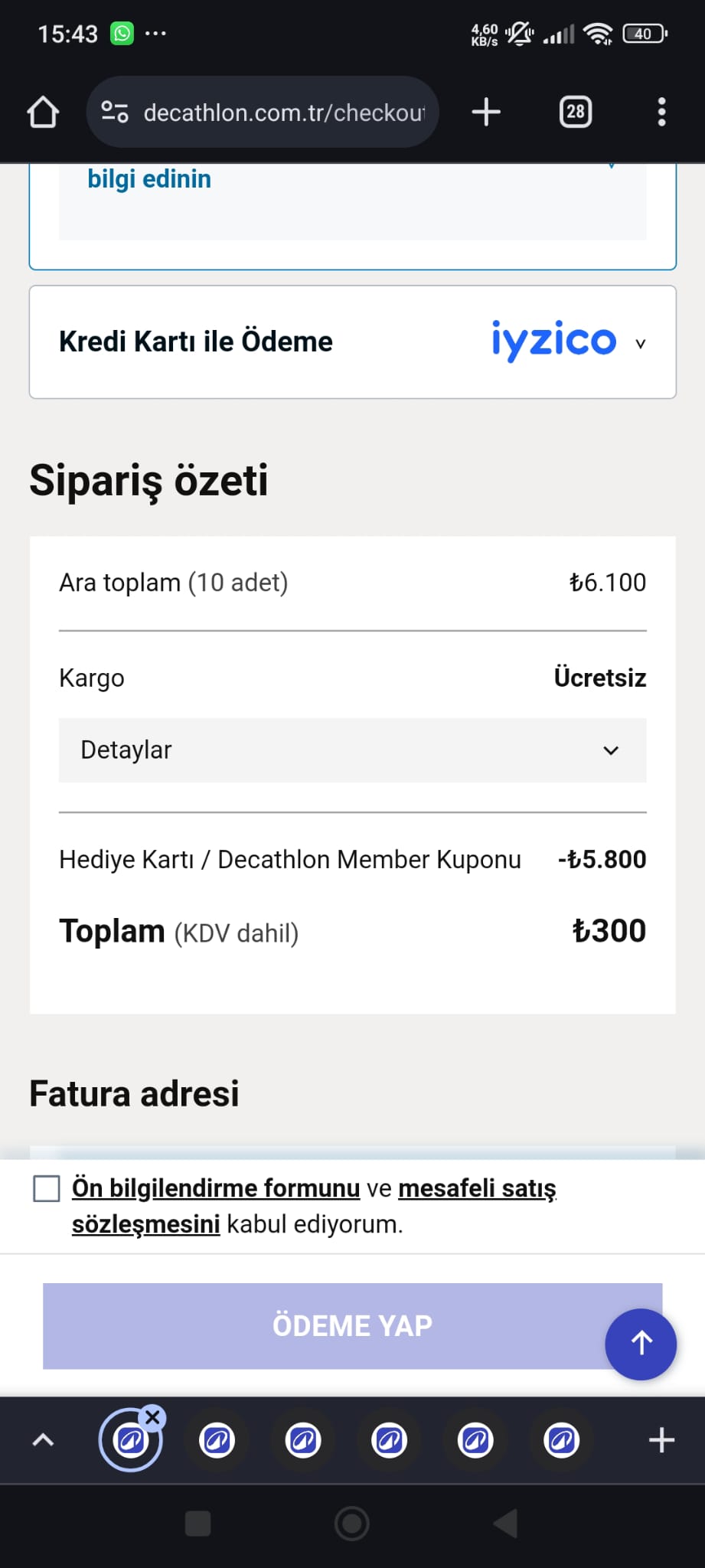Open the Ön bilgilendirme formunu link
The height and width of the screenshot is (1568, 705).
point(216,1188)
